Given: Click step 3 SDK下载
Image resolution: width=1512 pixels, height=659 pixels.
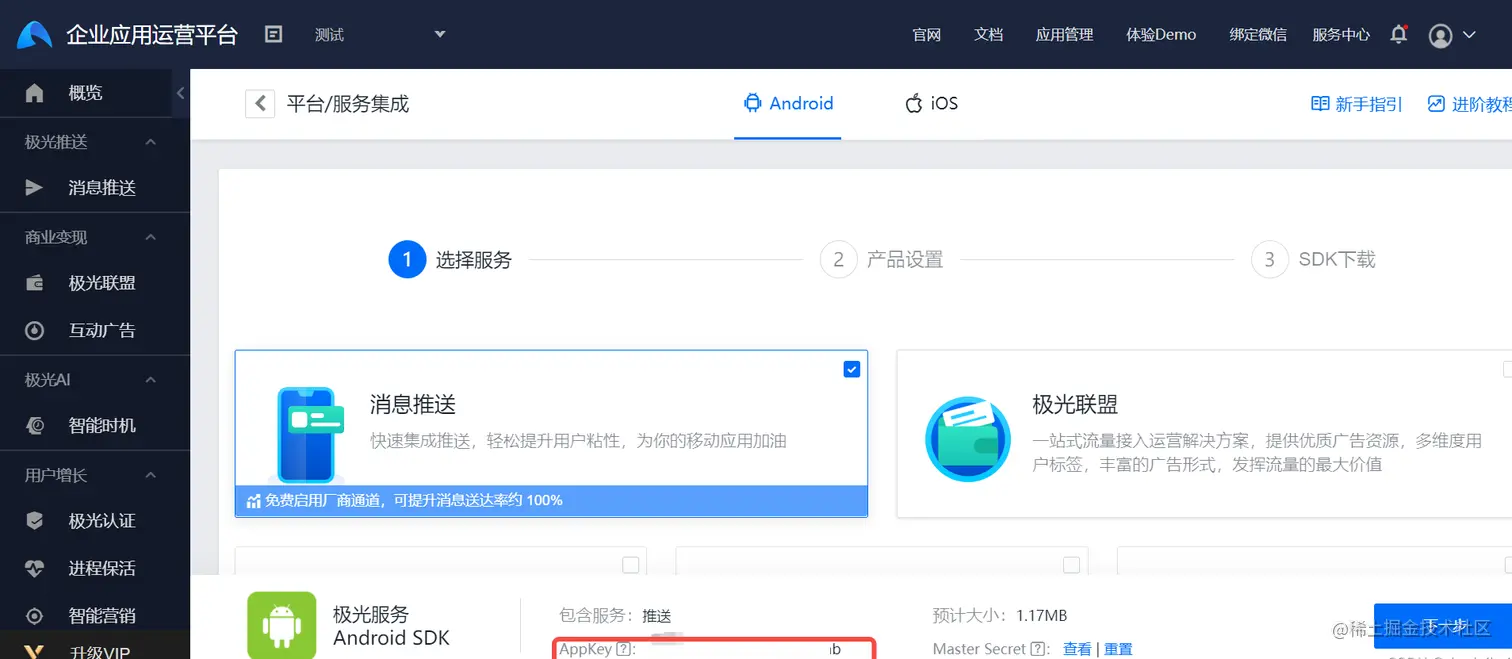Looking at the screenshot, I should click(1313, 260).
